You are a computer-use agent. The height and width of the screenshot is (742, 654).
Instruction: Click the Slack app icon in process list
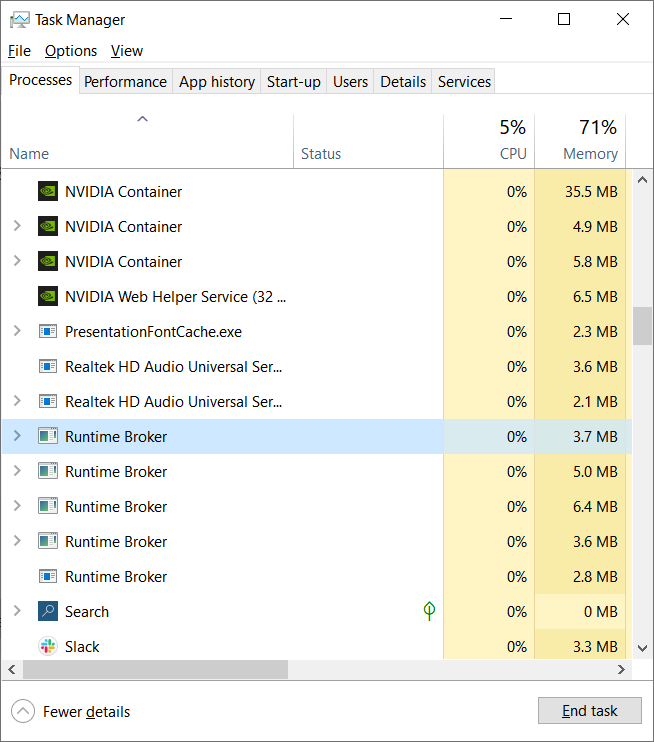(48, 647)
